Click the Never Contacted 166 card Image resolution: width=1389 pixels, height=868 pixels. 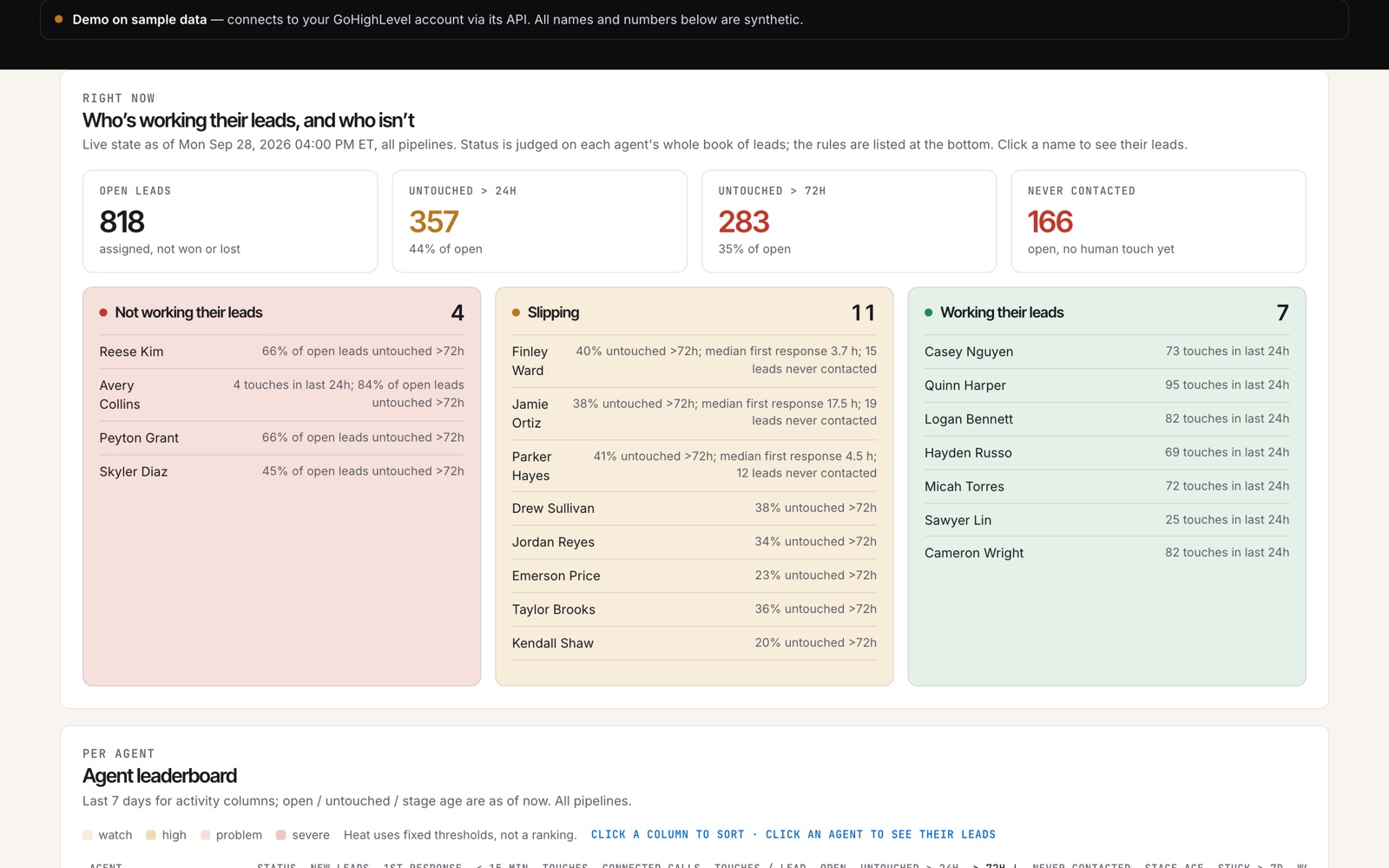click(1158, 221)
